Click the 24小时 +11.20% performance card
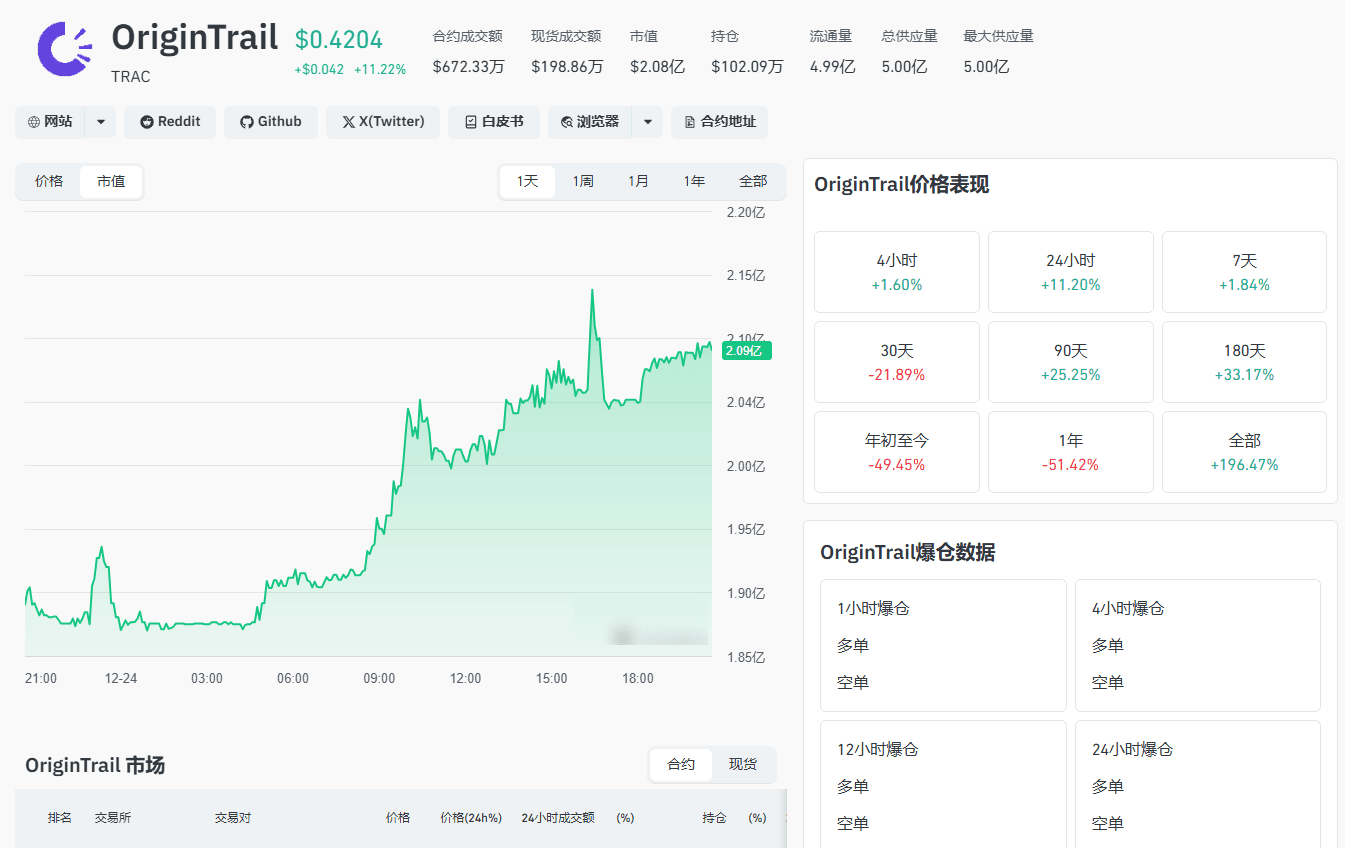Viewport: 1345px width, 848px height. click(1071, 272)
